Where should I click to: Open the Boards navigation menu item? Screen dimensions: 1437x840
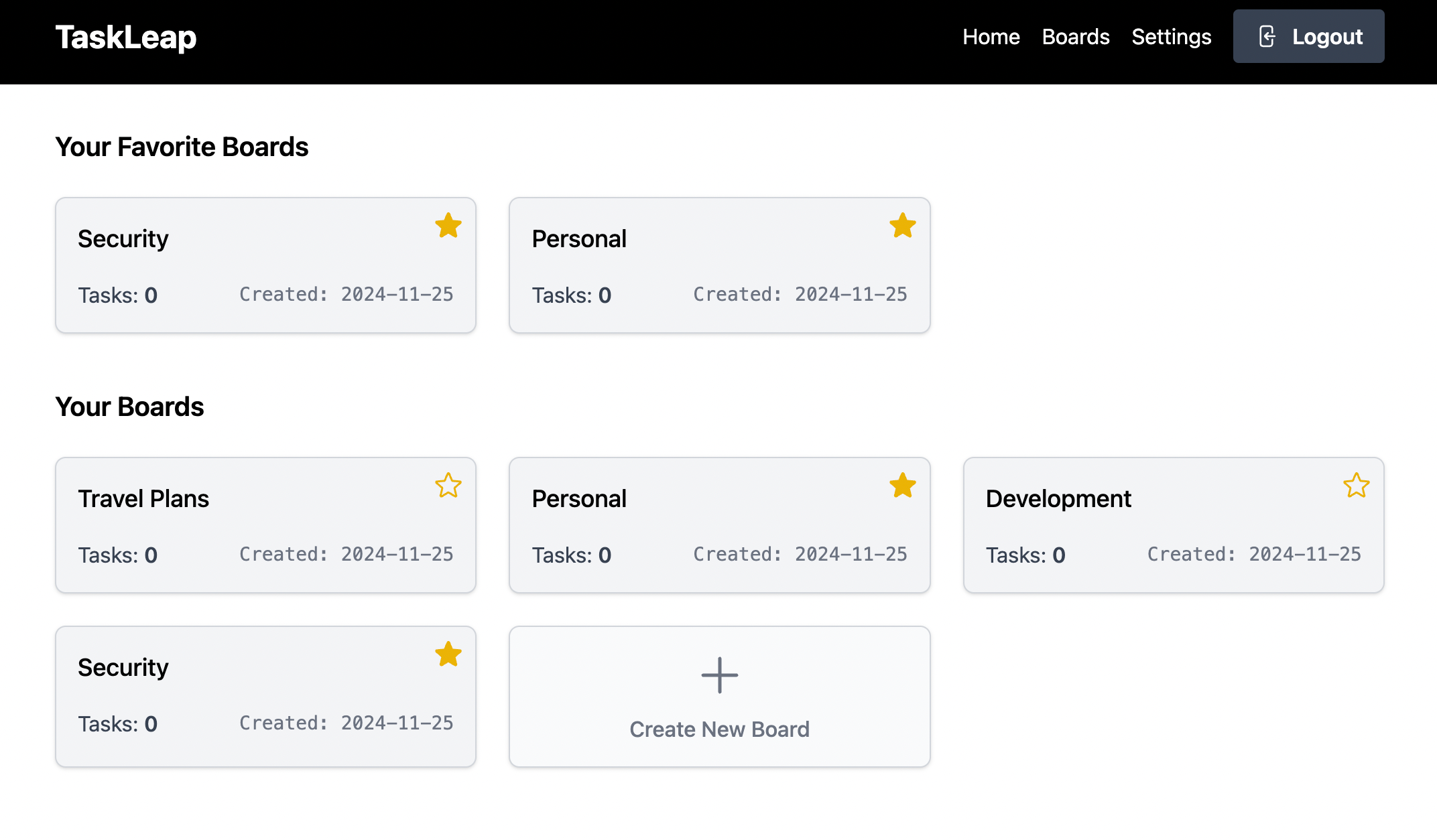click(1076, 36)
